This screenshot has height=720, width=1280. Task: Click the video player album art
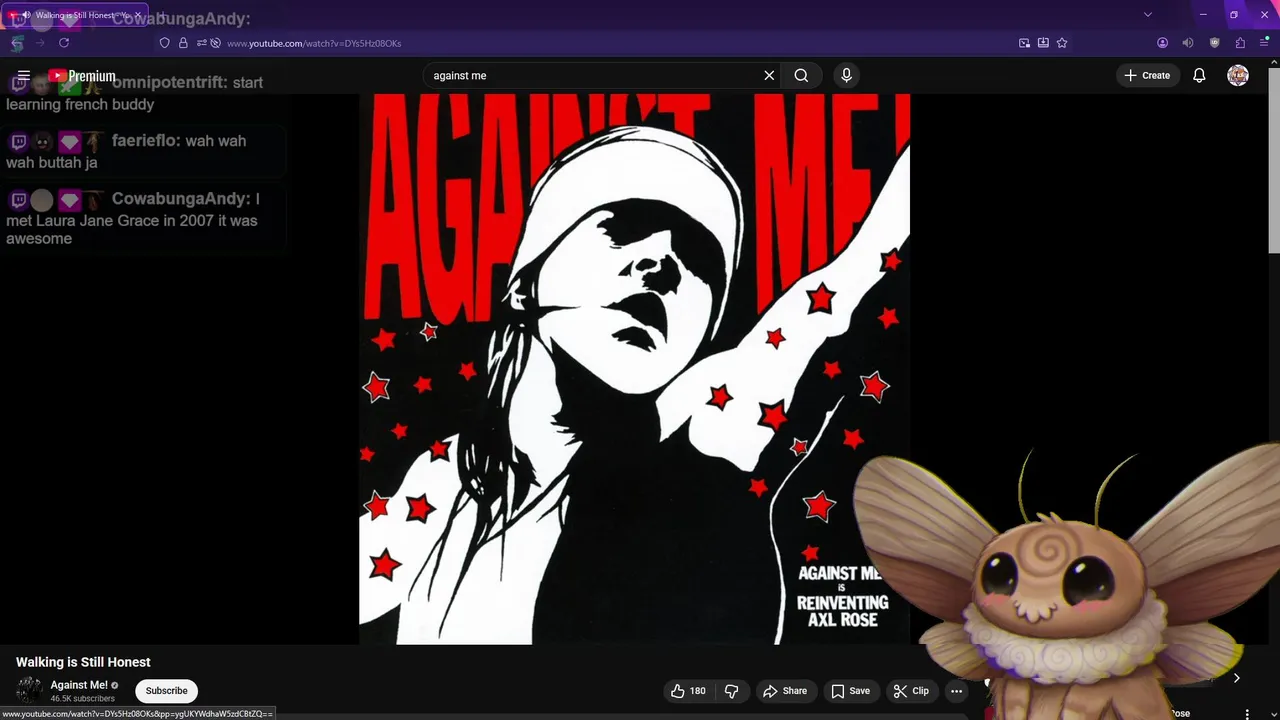click(x=634, y=369)
